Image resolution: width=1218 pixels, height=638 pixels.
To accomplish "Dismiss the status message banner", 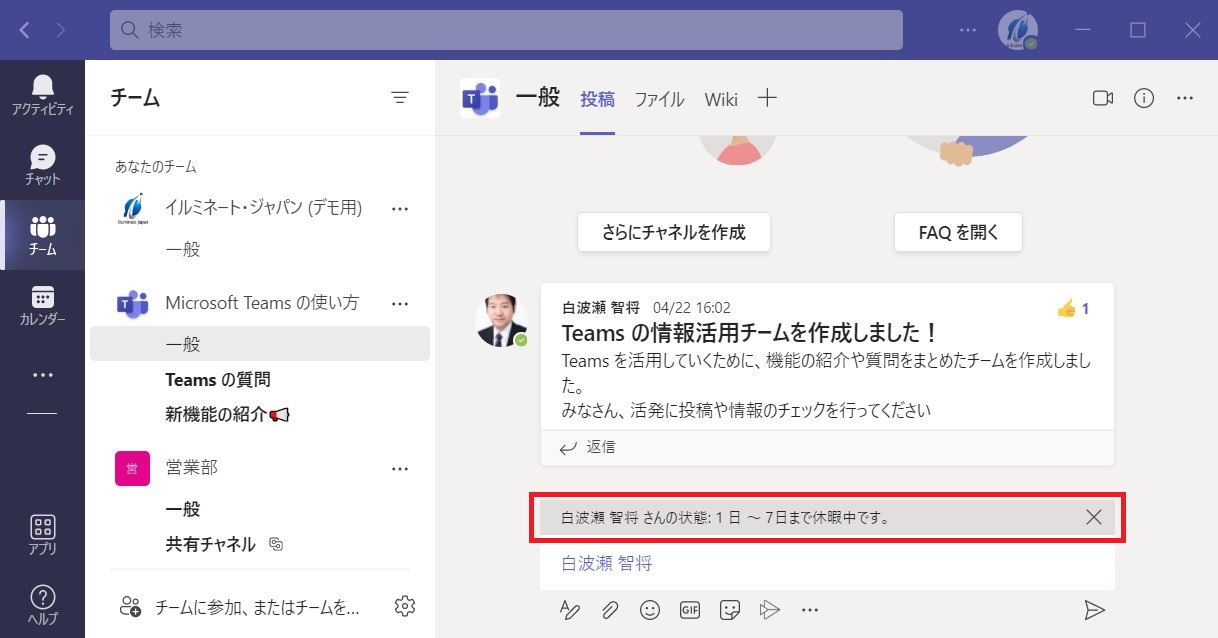I will click(x=1094, y=517).
